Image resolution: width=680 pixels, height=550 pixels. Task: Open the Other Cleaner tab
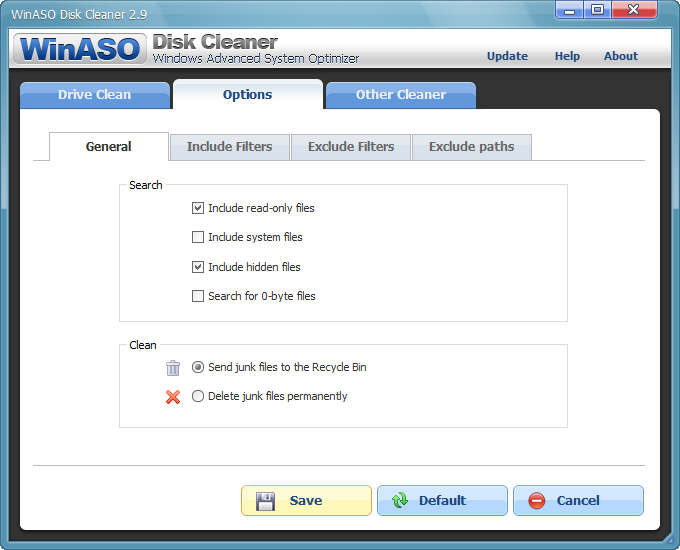[x=401, y=95]
